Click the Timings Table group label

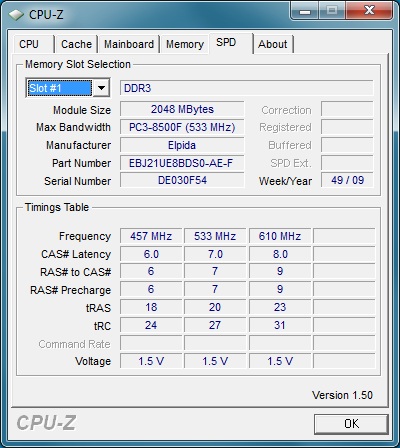pos(57,207)
